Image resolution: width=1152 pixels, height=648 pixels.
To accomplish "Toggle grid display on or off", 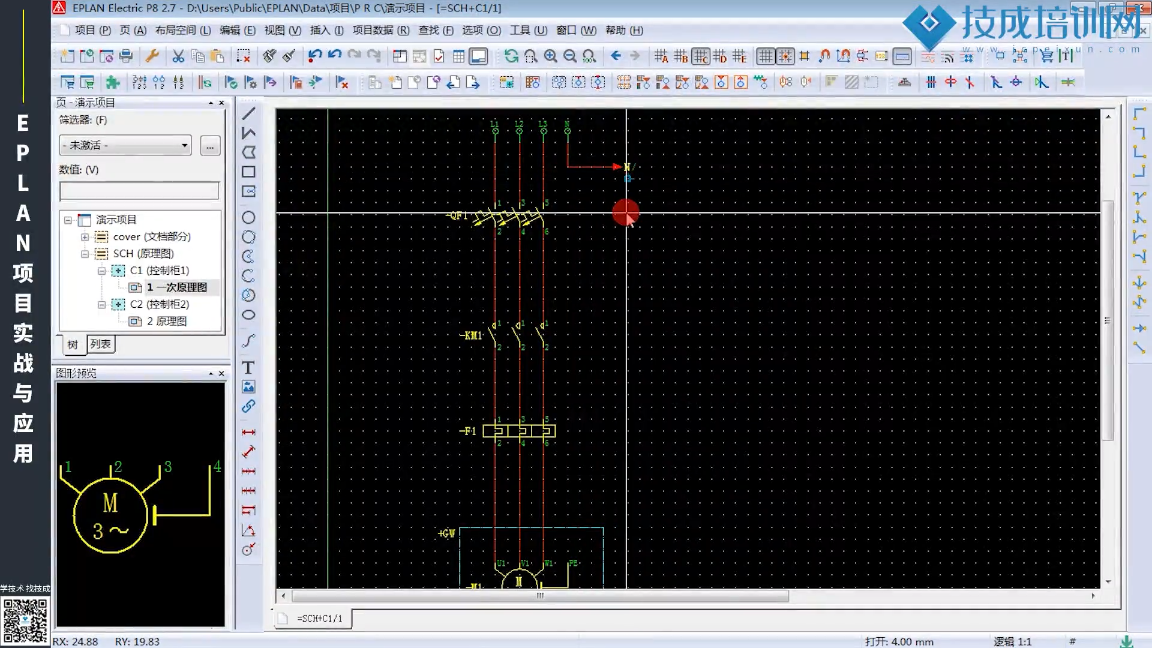I will (x=766, y=56).
